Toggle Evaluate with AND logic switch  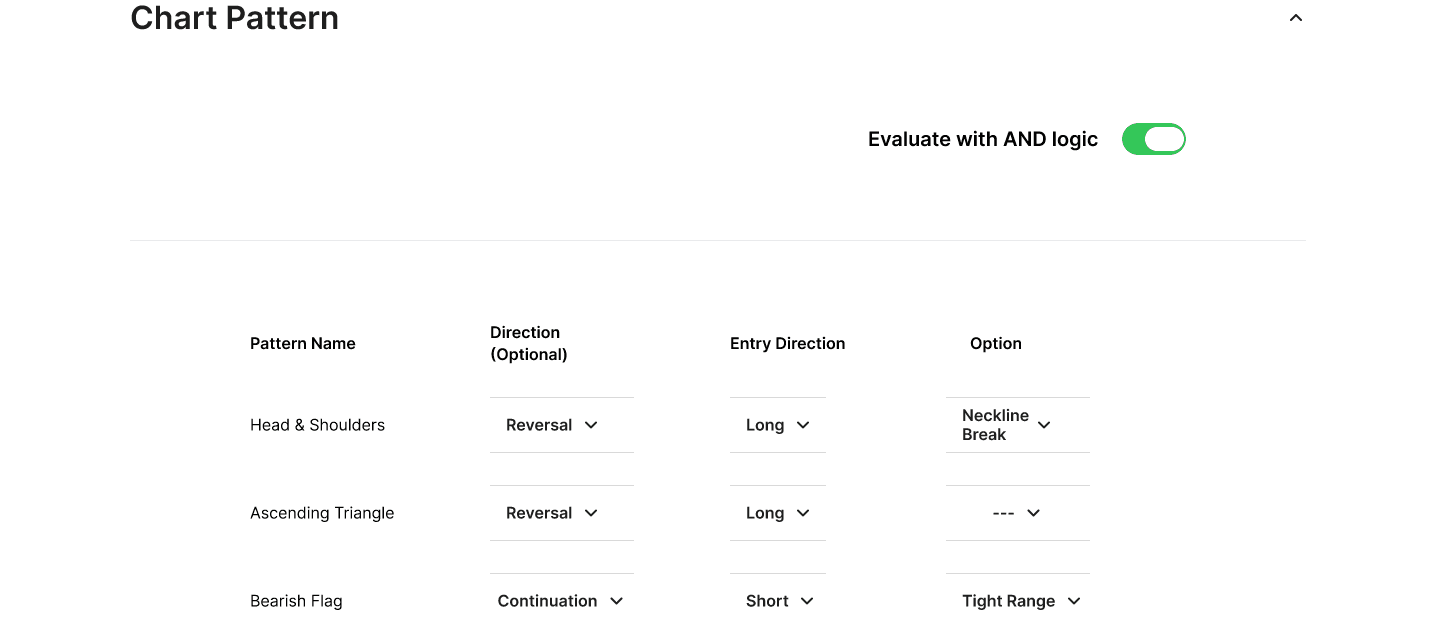click(x=1153, y=139)
